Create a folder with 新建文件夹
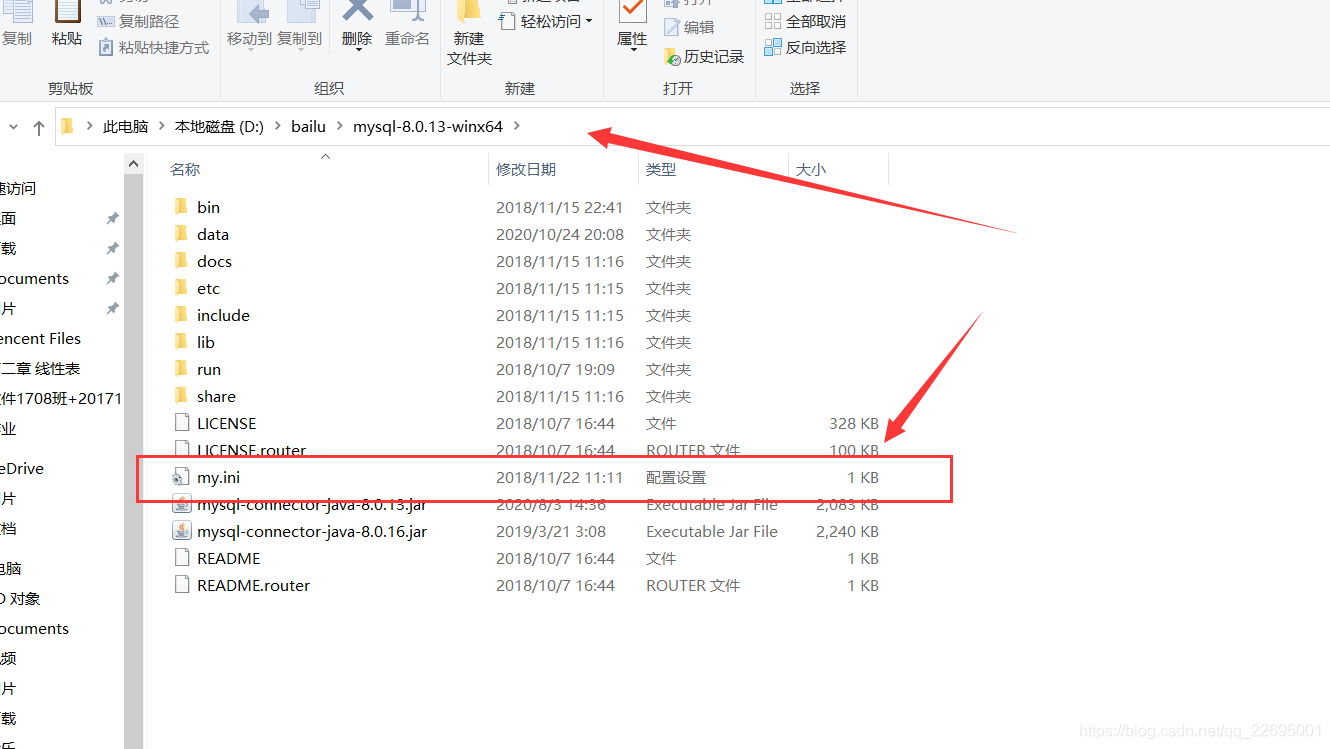The height and width of the screenshot is (749, 1330). [x=469, y=35]
